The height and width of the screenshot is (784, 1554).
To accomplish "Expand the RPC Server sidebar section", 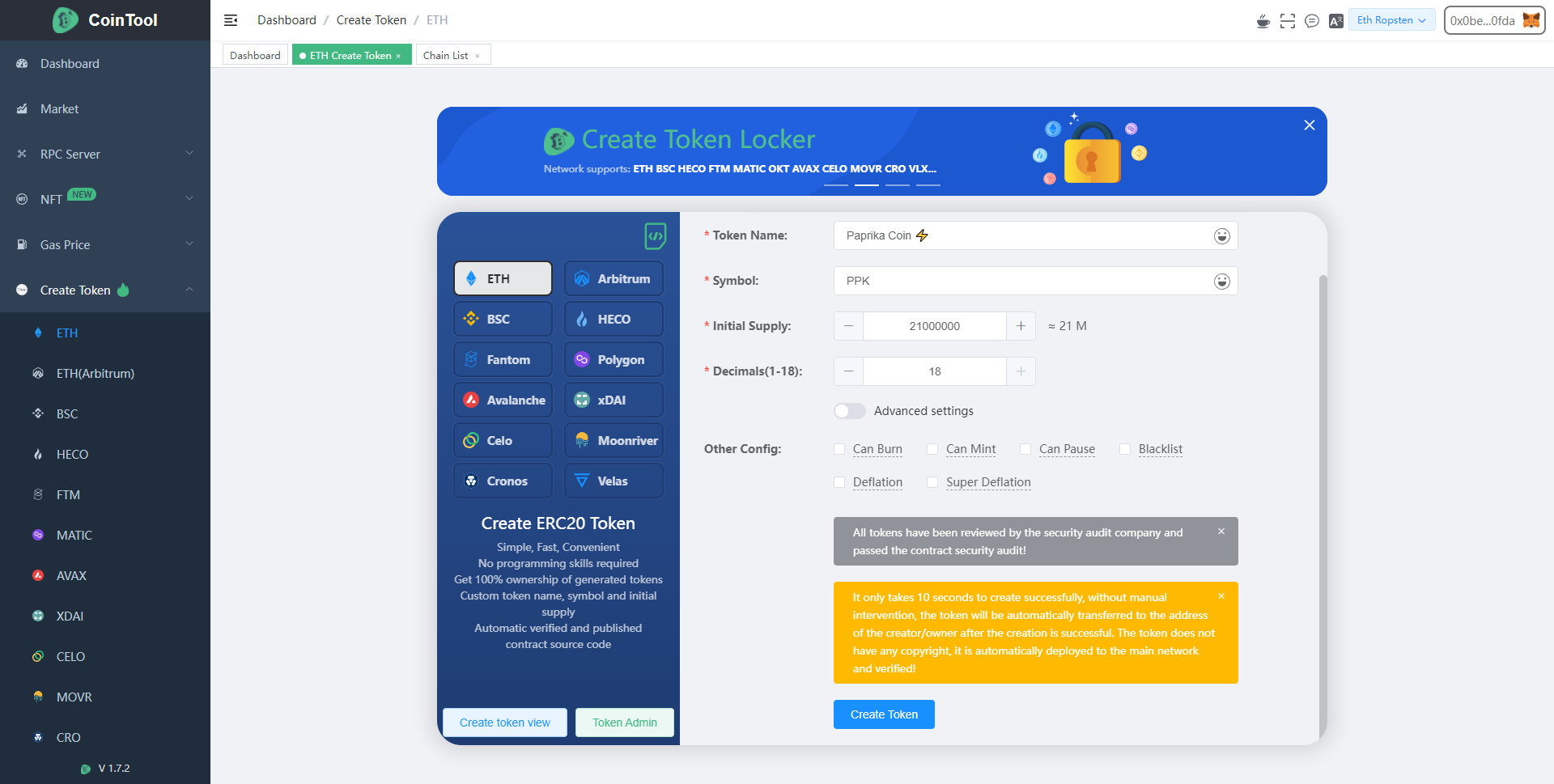I will click(105, 154).
